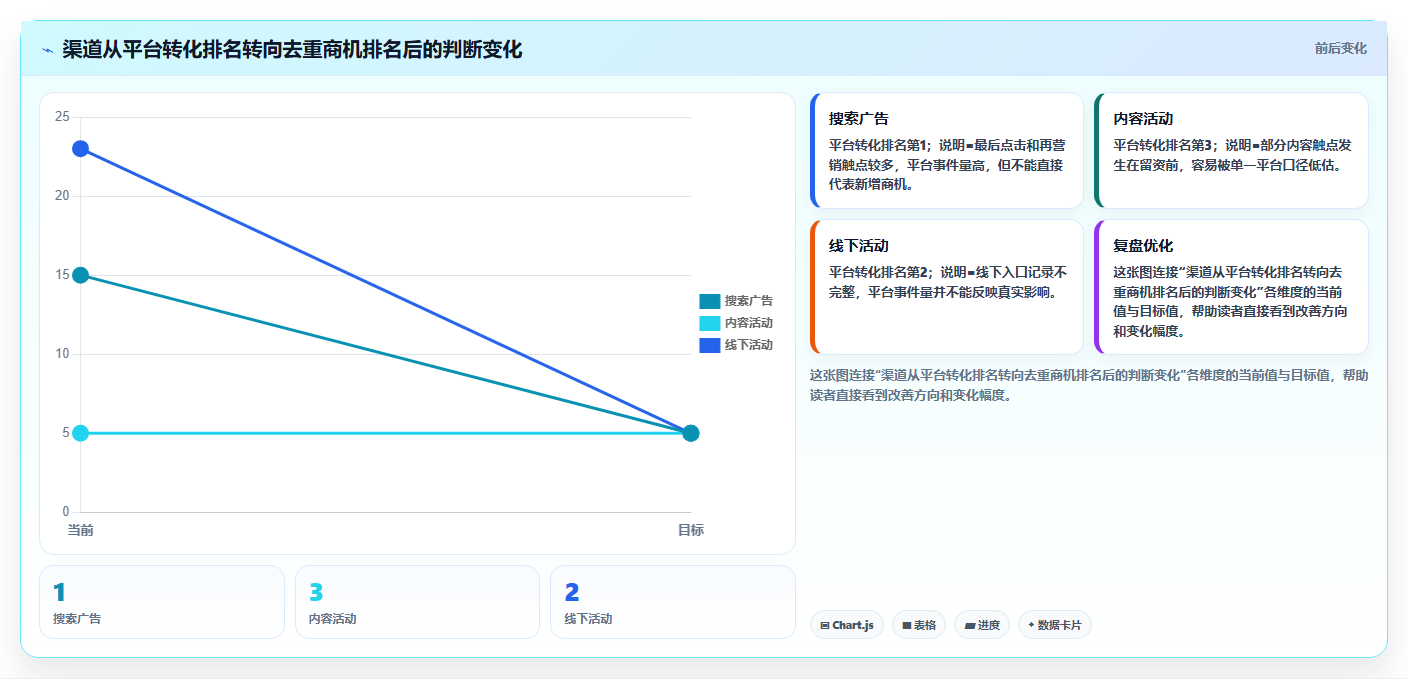Viewport: 1408px width, 679px height.
Task: Open the 复盘优化 description card
Action: (x=1231, y=287)
